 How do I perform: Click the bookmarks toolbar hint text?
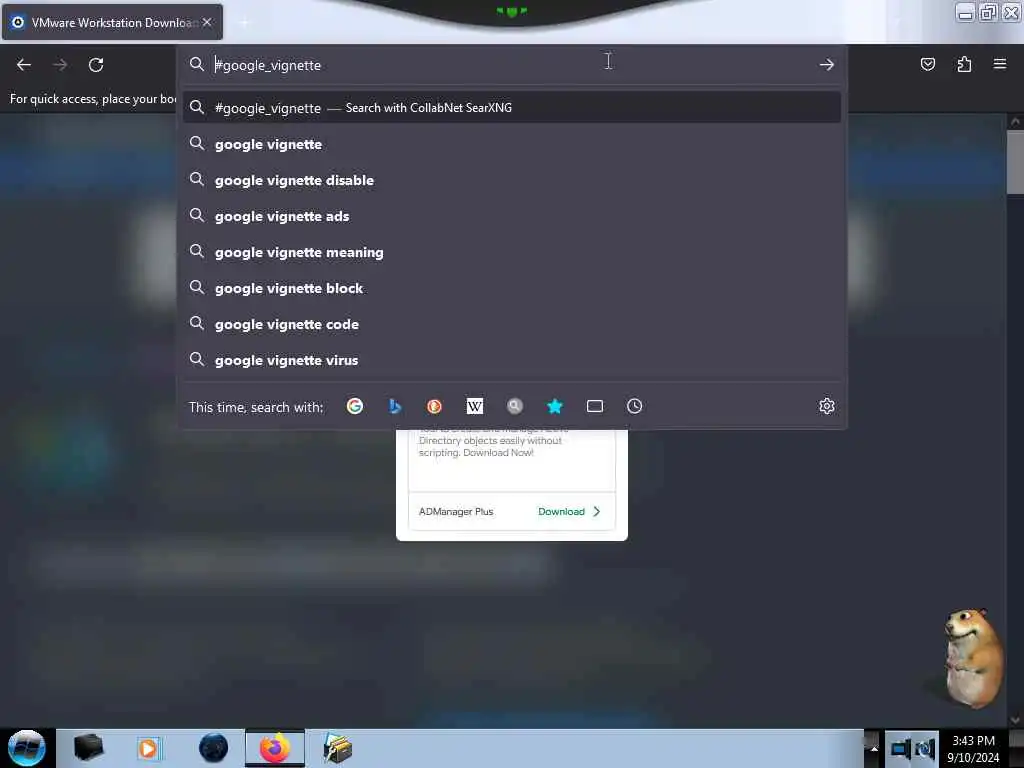pyautogui.click(x=93, y=99)
